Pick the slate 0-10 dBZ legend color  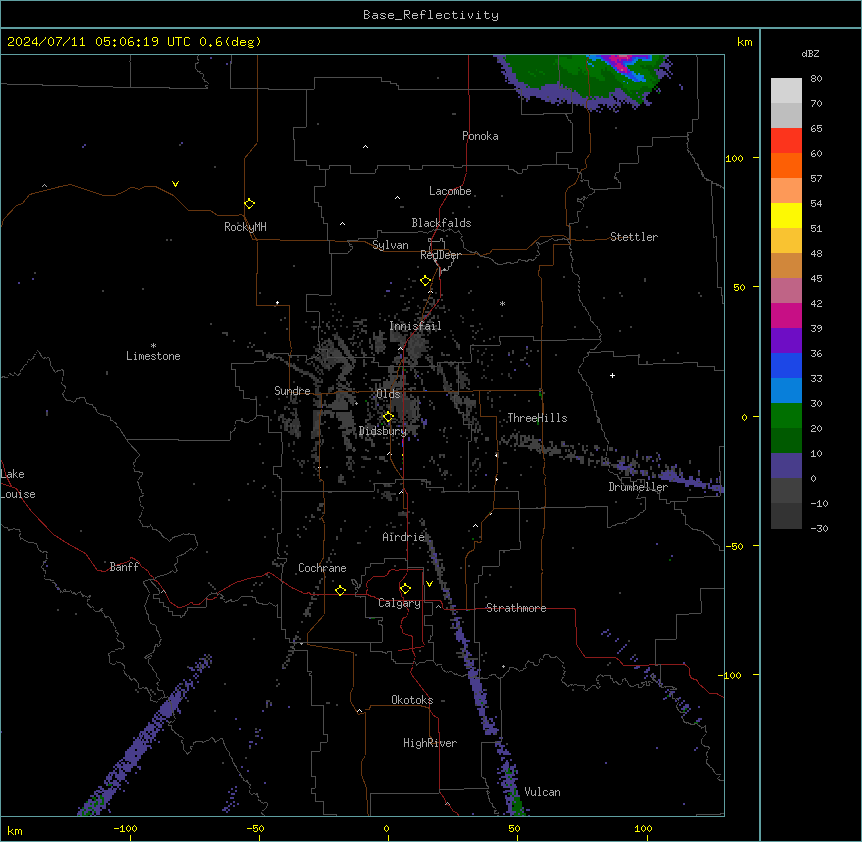pos(786,466)
